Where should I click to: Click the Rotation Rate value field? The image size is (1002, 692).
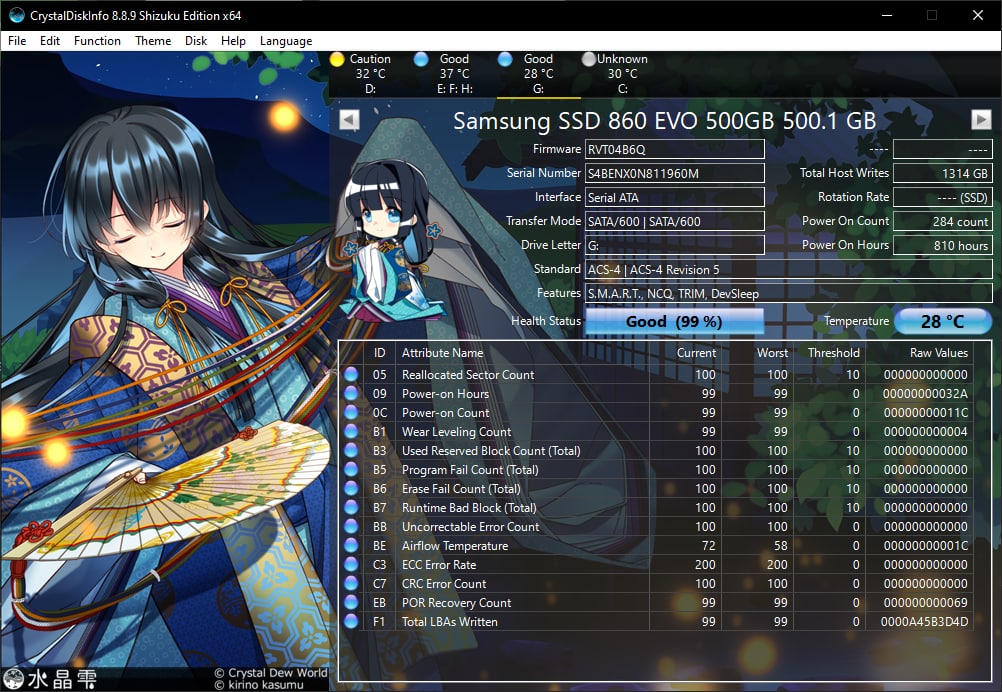943,197
